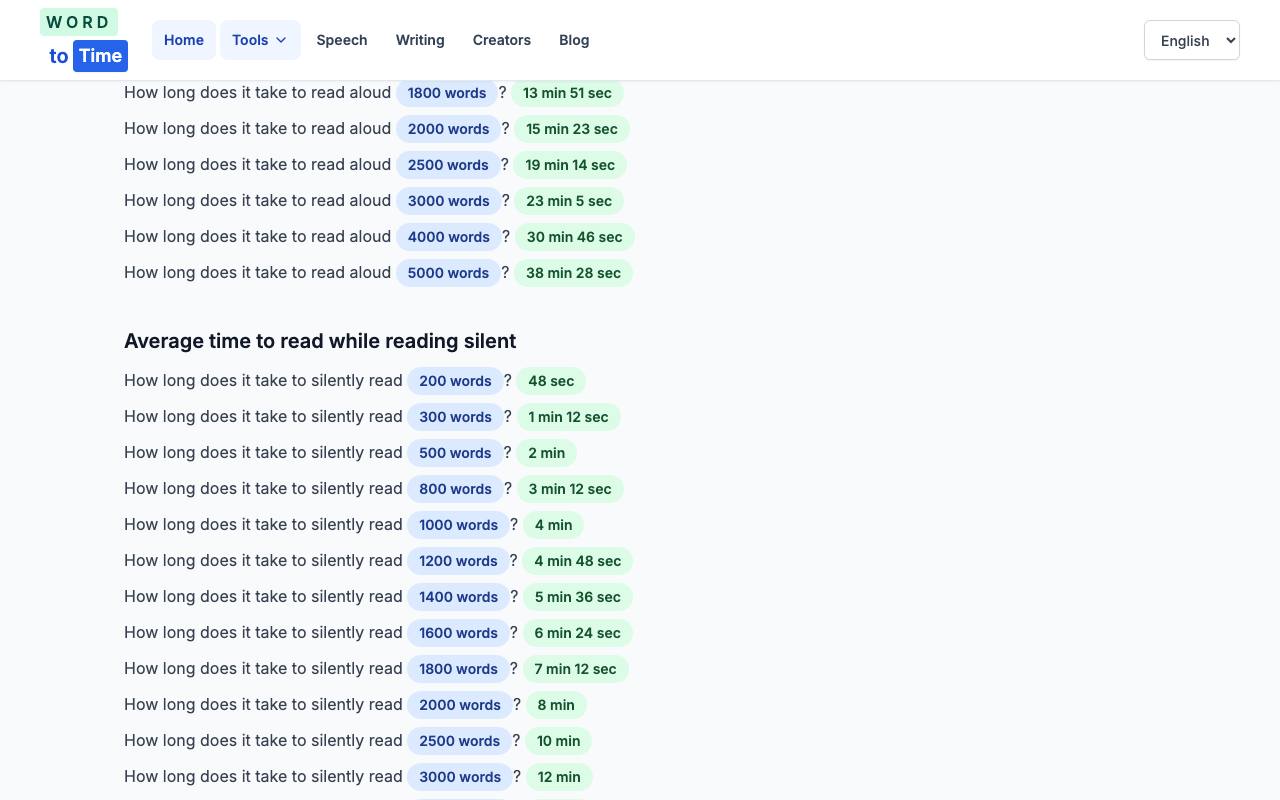1280x800 pixels.
Task: Click the 2000 words read aloud badge
Action: coord(449,129)
